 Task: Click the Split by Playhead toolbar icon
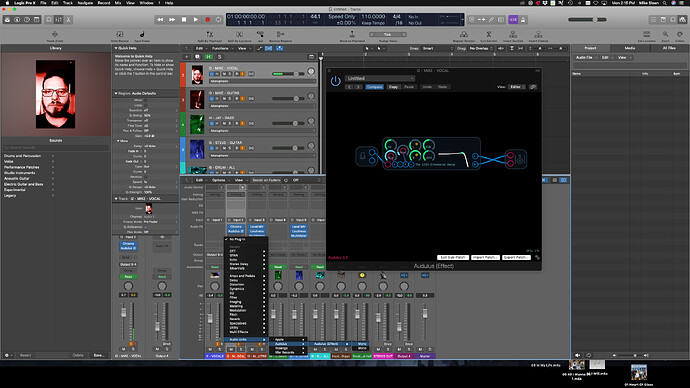(x=210, y=34)
